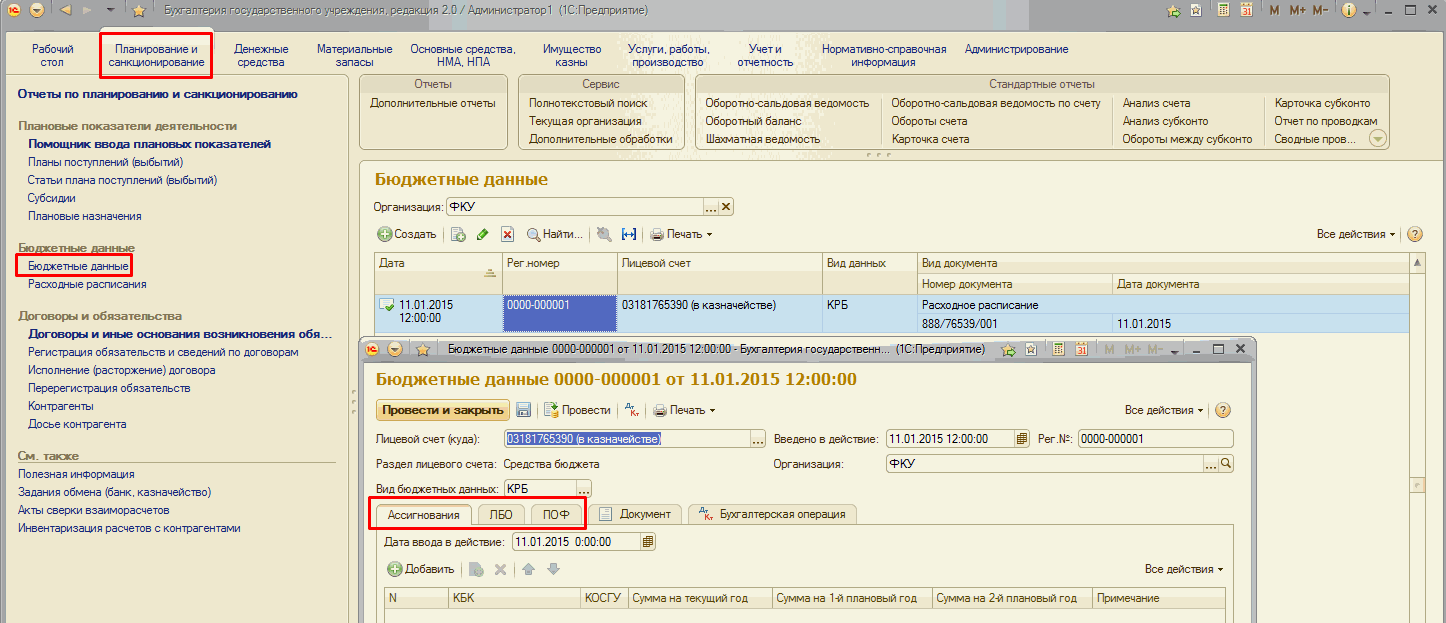Open Печать dropdown in document window
This screenshot has height=623, width=1446.
click(x=684, y=410)
